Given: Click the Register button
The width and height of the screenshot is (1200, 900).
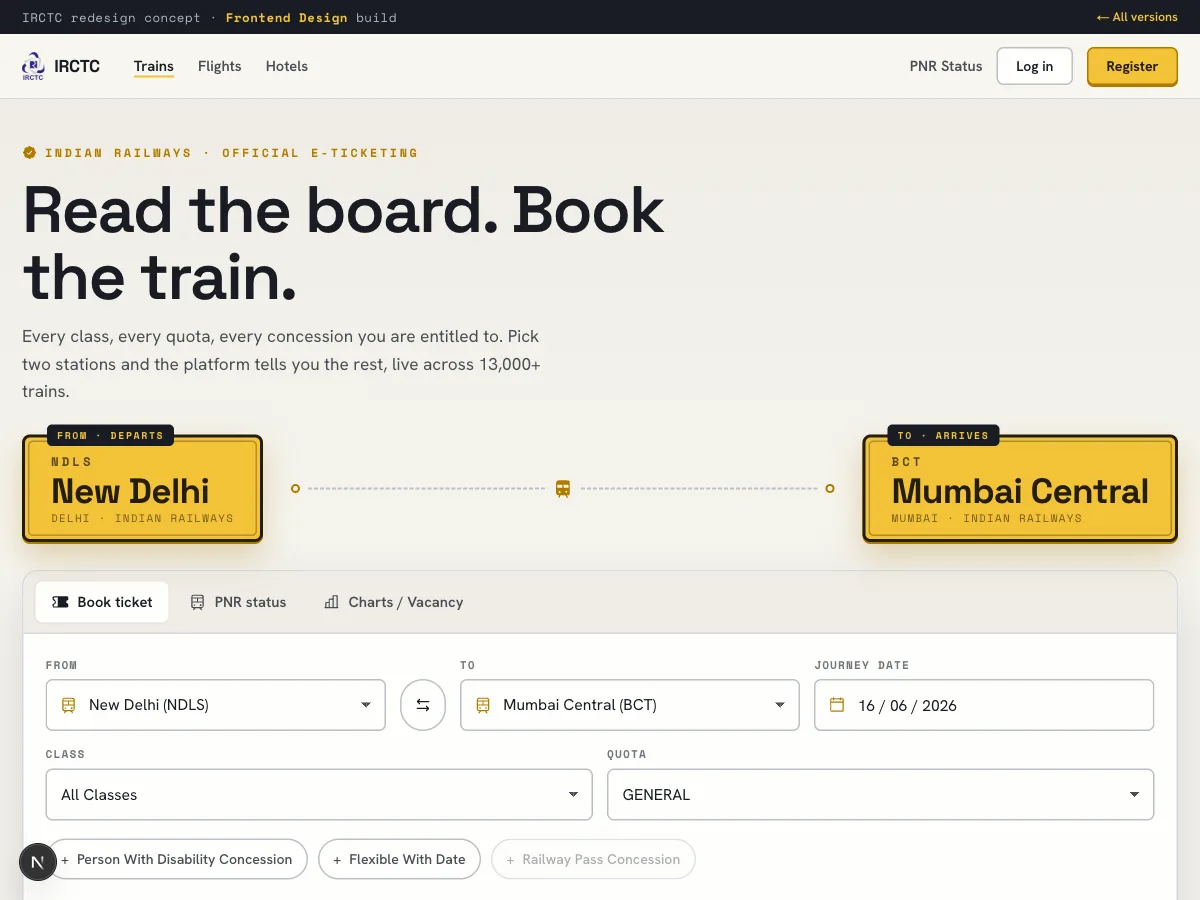Looking at the screenshot, I should coord(1132,66).
